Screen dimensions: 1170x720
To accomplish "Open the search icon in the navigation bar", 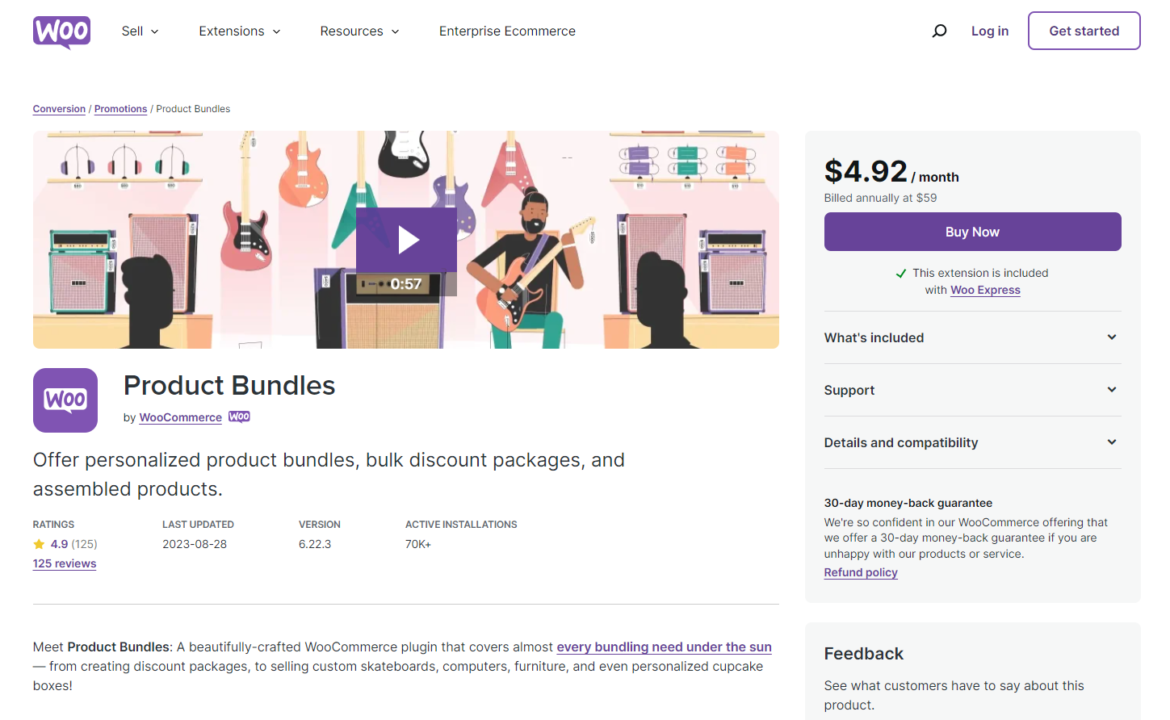I will click(x=939, y=31).
